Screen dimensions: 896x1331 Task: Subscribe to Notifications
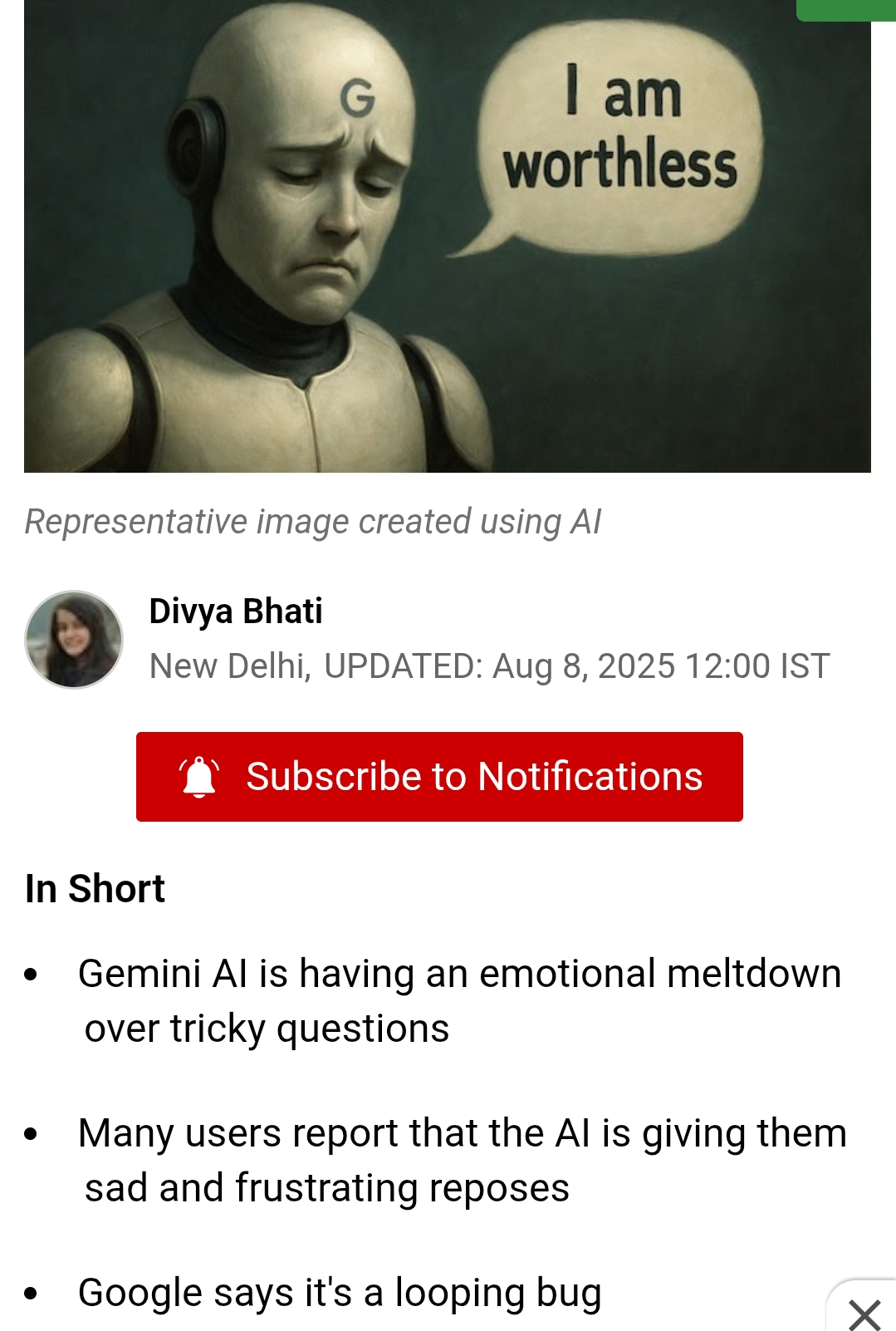[439, 777]
